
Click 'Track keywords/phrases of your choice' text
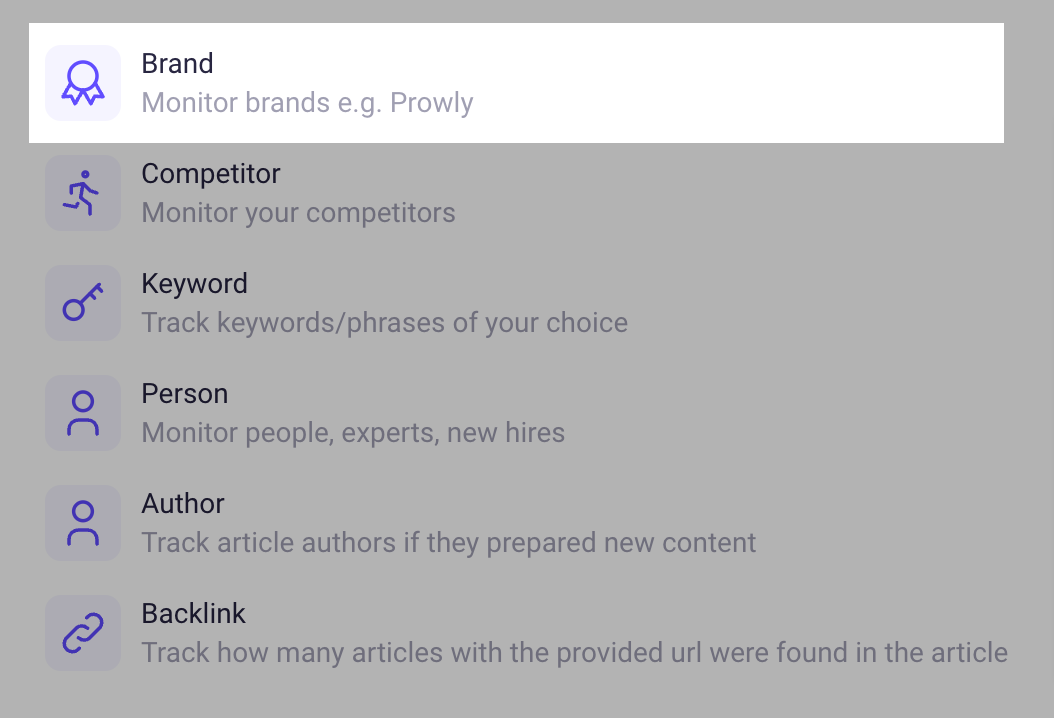coord(384,323)
